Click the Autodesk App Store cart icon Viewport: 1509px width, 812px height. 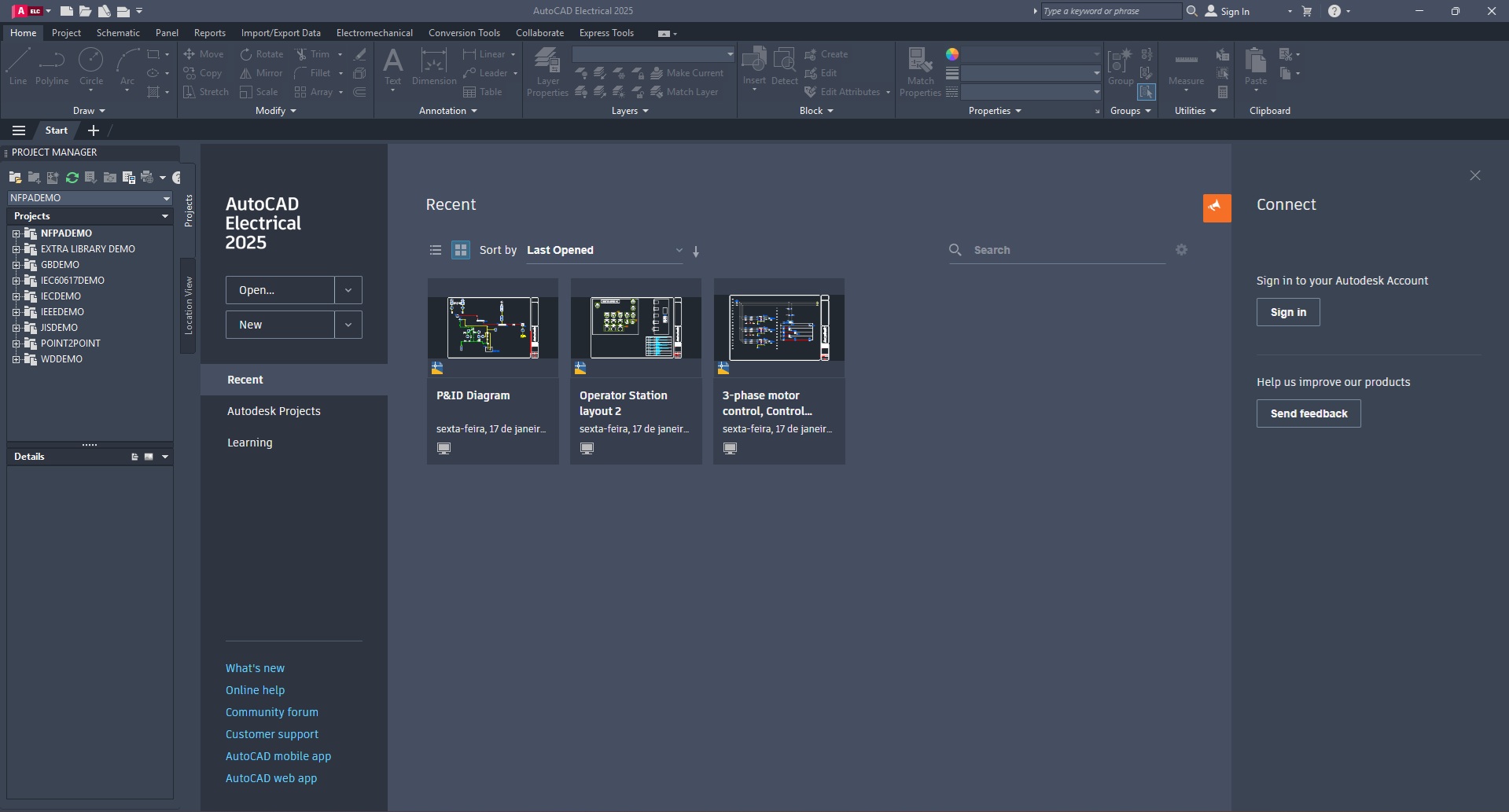pyautogui.click(x=1307, y=11)
